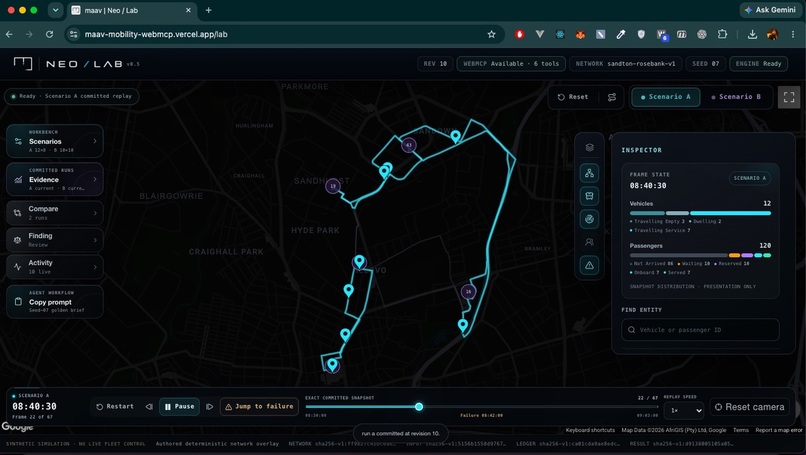Click cluster marker 16 on the map
Image resolution: width=806 pixels, height=455 pixels.
pos(468,292)
